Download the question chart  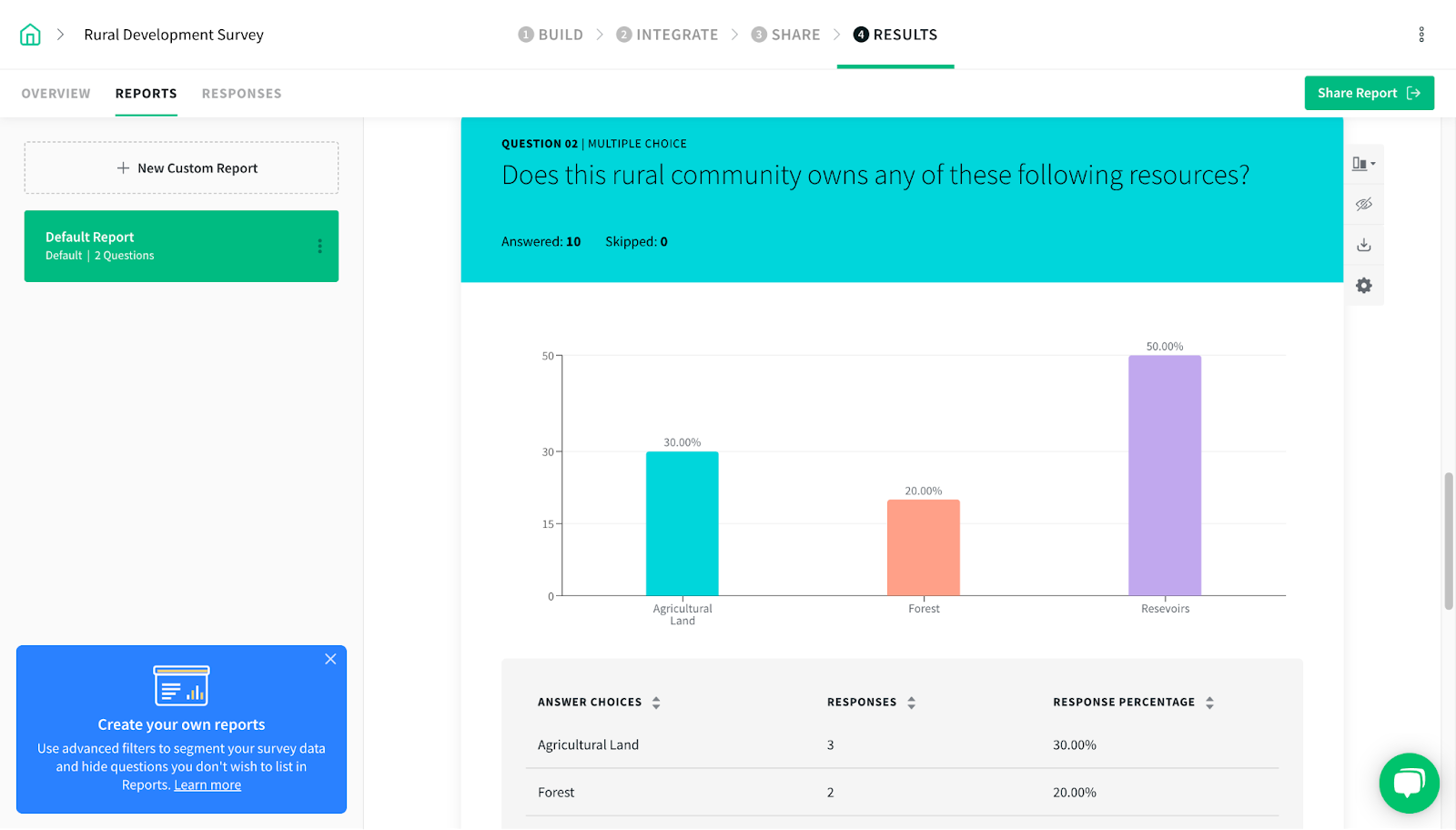[1363, 245]
